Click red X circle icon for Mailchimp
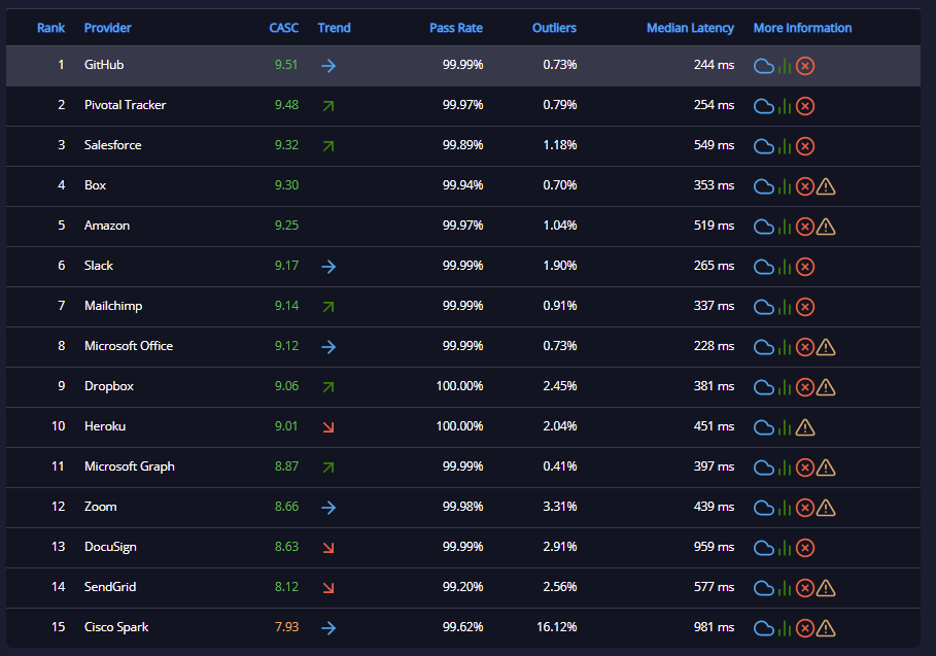This screenshot has height=656, width=936. coord(805,307)
